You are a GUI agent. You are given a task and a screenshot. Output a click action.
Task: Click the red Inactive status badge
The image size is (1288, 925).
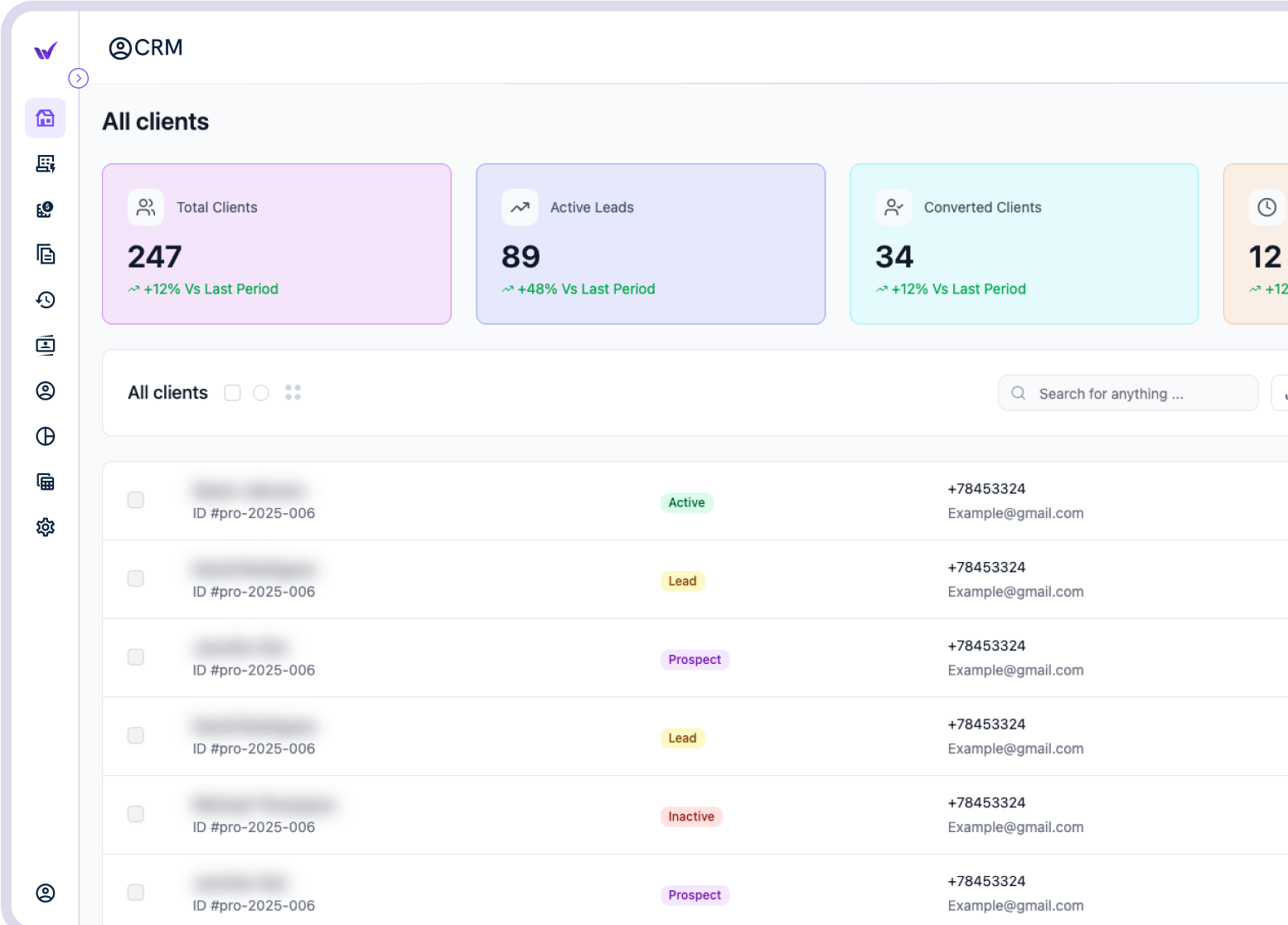(x=691, y=816)
